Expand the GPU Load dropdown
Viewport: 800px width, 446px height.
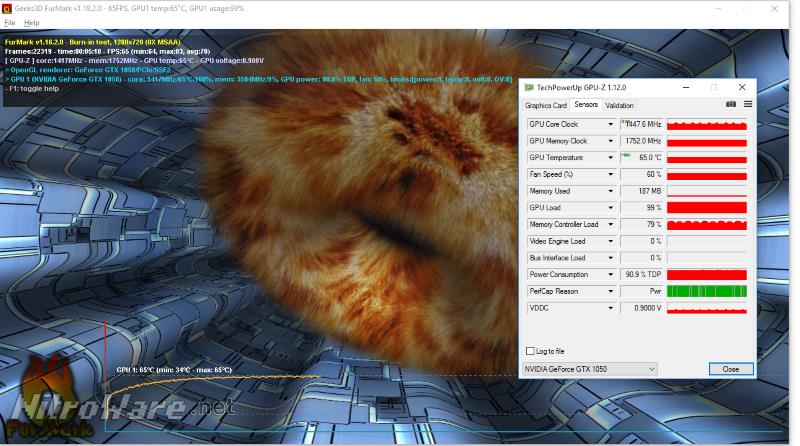[x=610, y=208]
